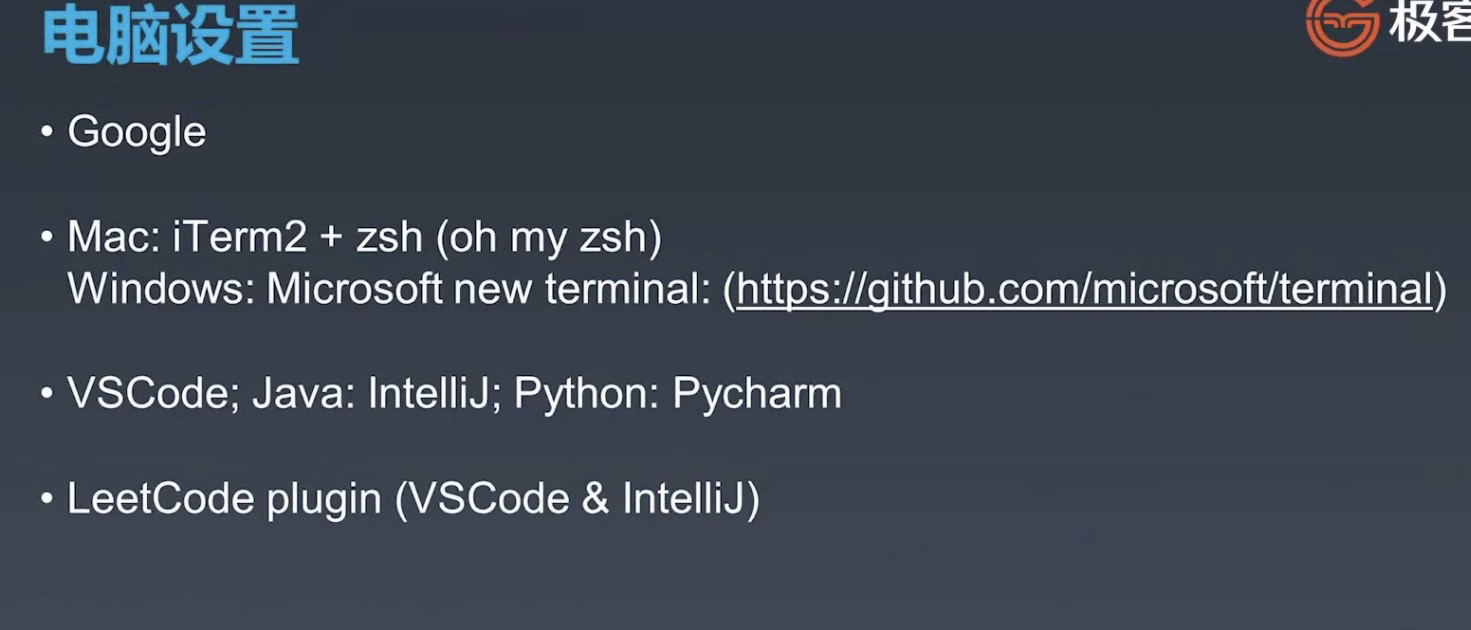Click the bullet dot before LeetCode

pos(47,498)
